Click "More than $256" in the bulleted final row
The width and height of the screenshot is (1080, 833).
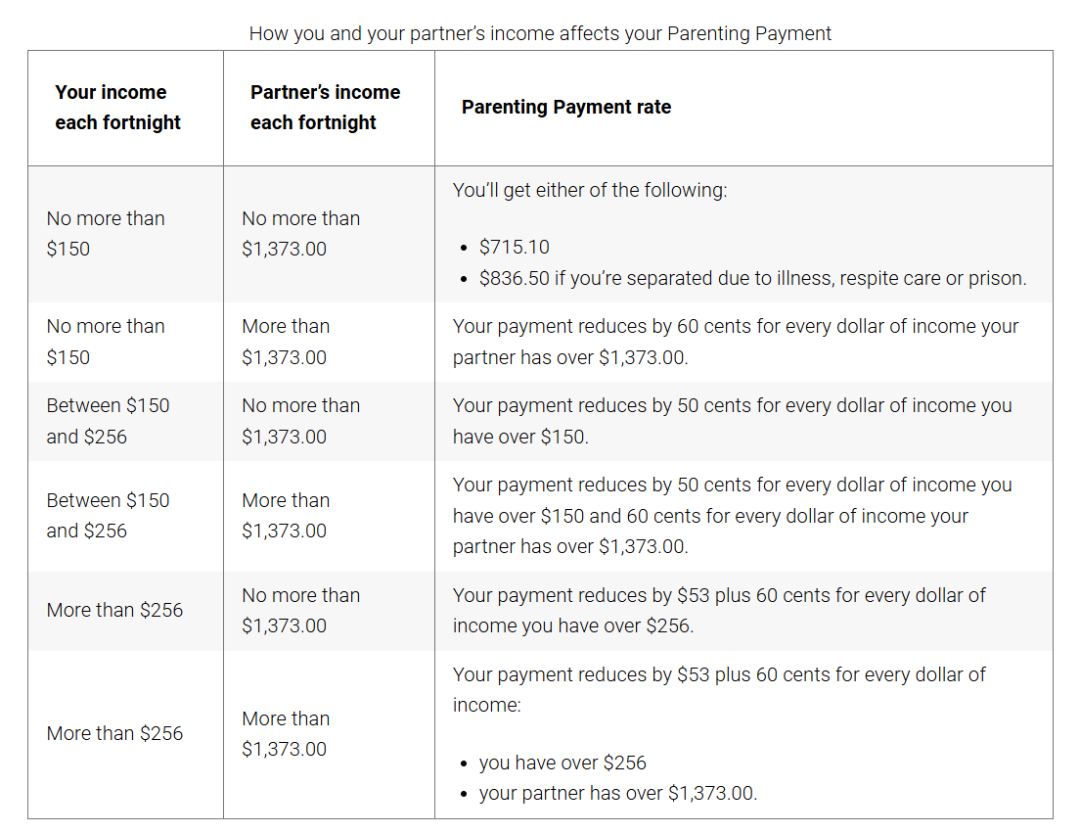(114, 733)
